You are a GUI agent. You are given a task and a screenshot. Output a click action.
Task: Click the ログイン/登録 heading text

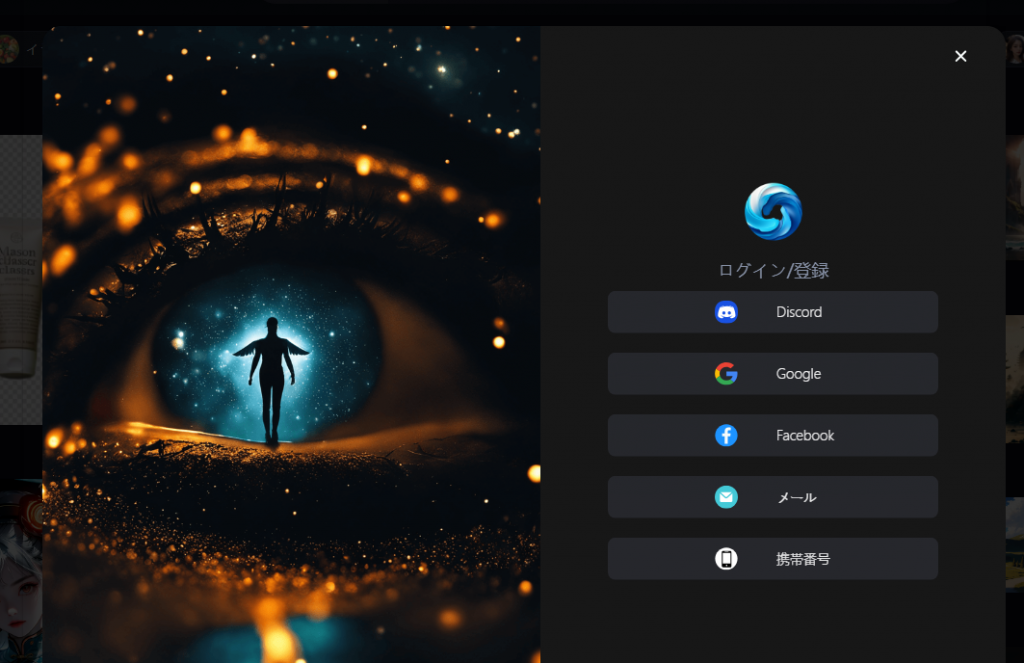pos(773,270)
